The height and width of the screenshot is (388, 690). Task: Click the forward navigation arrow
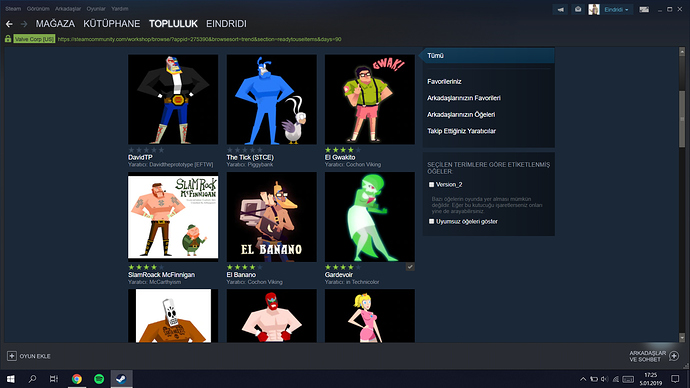(24, 24)
